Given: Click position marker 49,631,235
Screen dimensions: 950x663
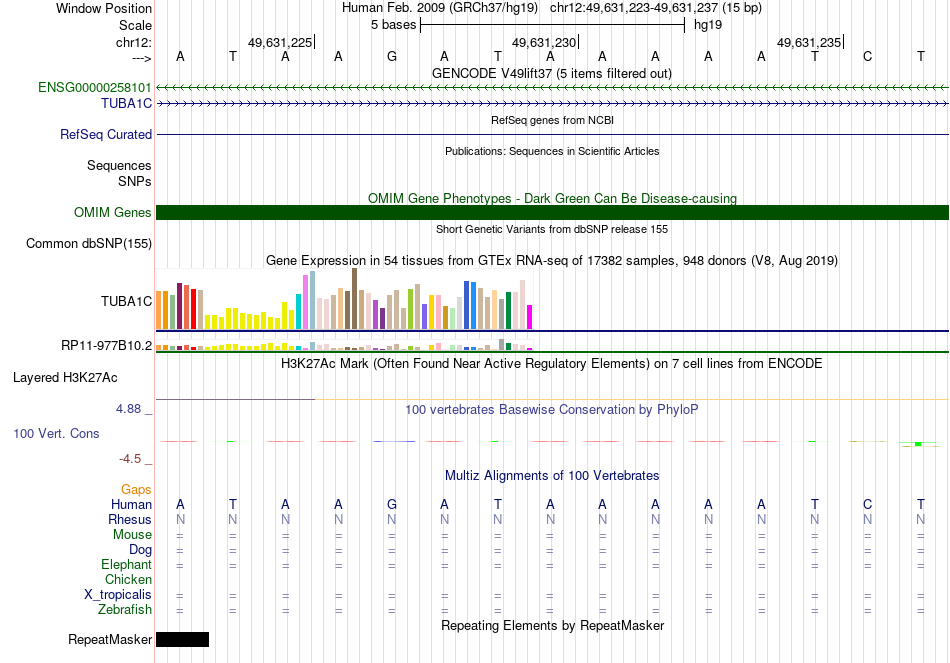Looking at the screenshot, I should [810, 42].
